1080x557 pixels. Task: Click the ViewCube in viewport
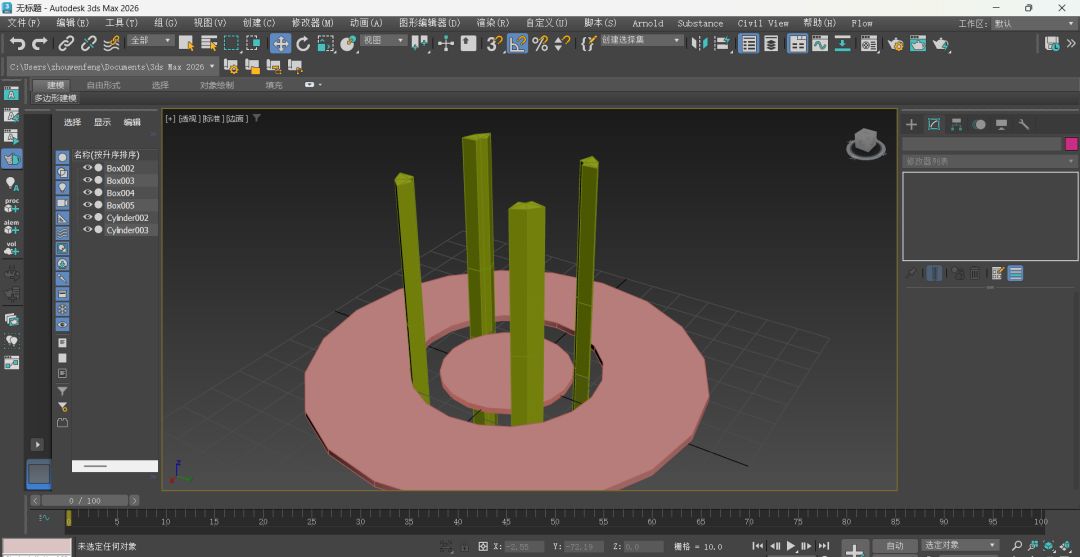[866, 144]
